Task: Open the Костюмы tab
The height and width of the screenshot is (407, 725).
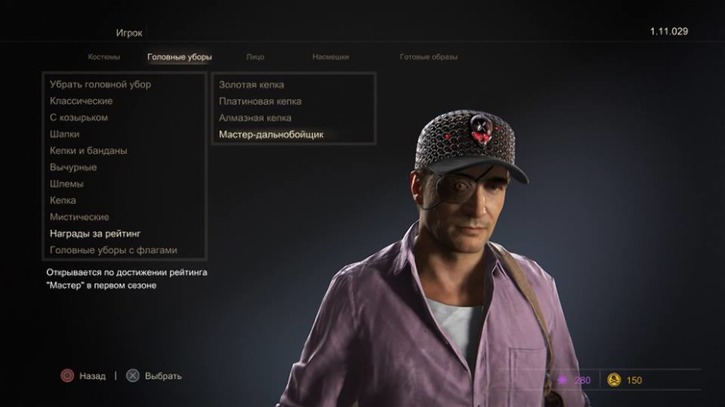Action: click(104, 57)
